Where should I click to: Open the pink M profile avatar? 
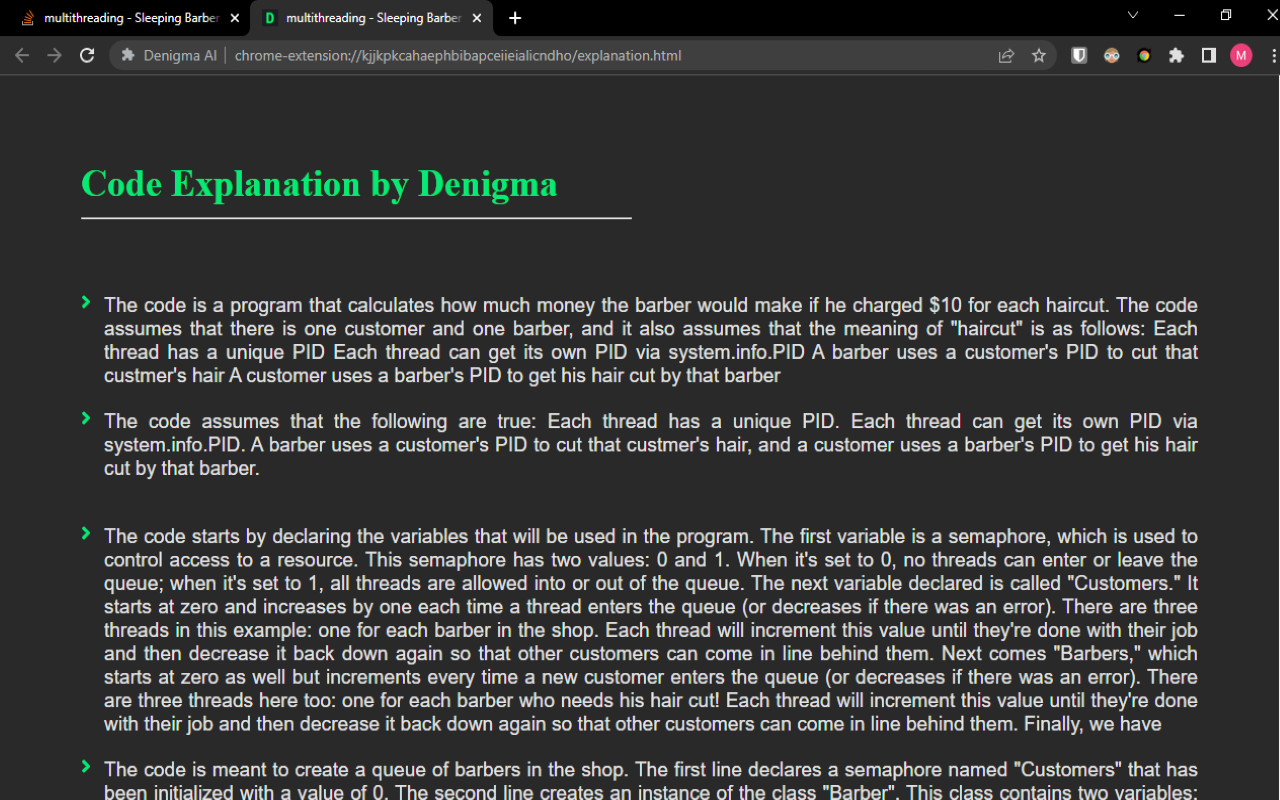1241,56
